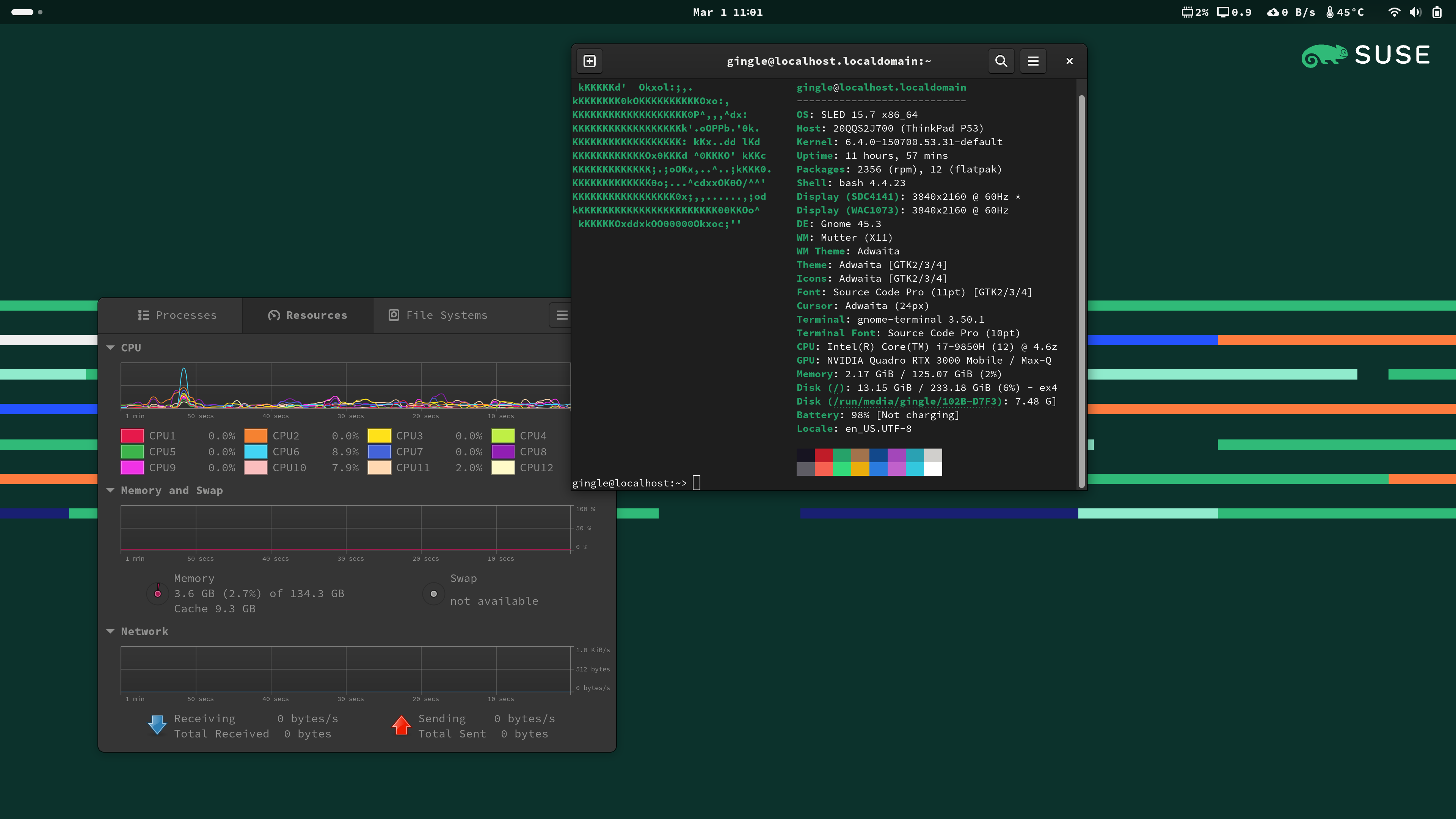Collapse the Memory and Swap section
The width and height of the screenshot is (1456, 819).
coord(111,490)
